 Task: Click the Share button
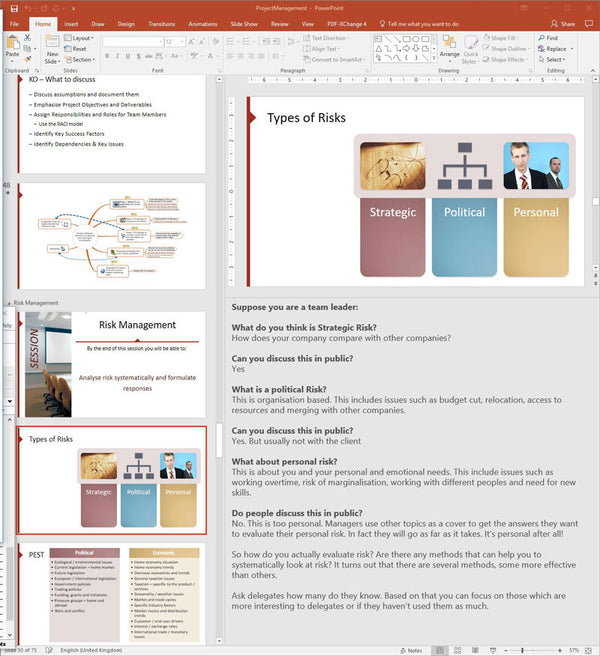(563, 24)
